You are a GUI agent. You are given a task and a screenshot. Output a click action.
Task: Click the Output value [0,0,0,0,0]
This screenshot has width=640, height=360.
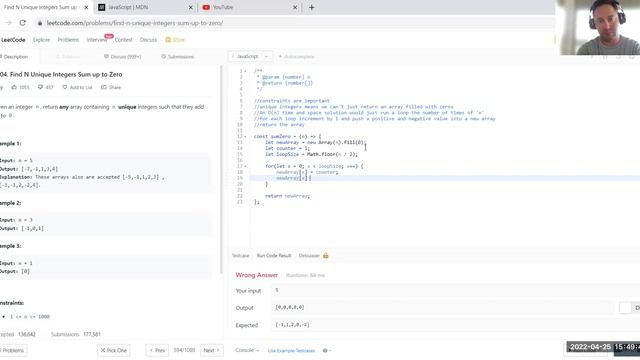(289, 307)
